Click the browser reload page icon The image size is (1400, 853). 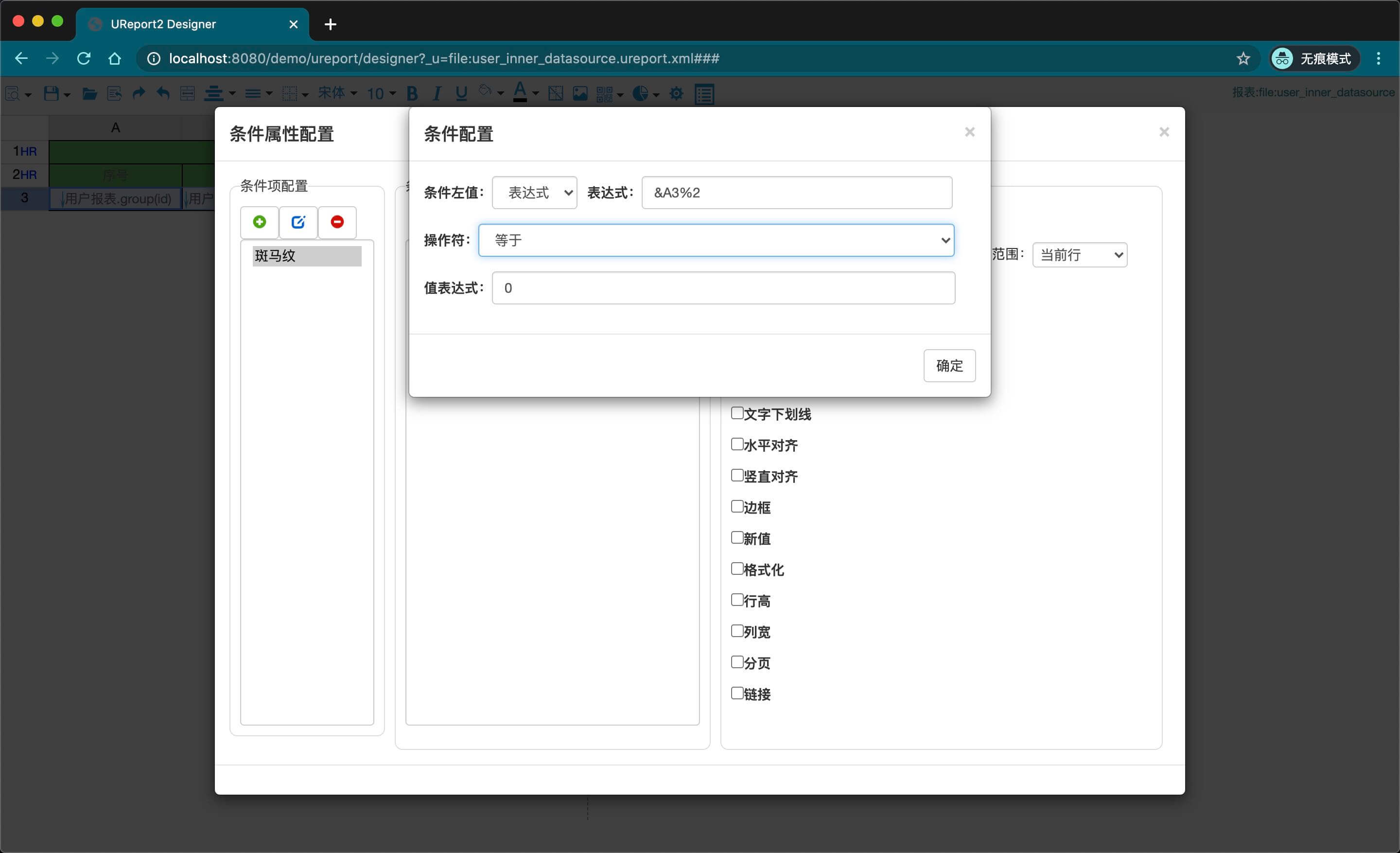84,58
